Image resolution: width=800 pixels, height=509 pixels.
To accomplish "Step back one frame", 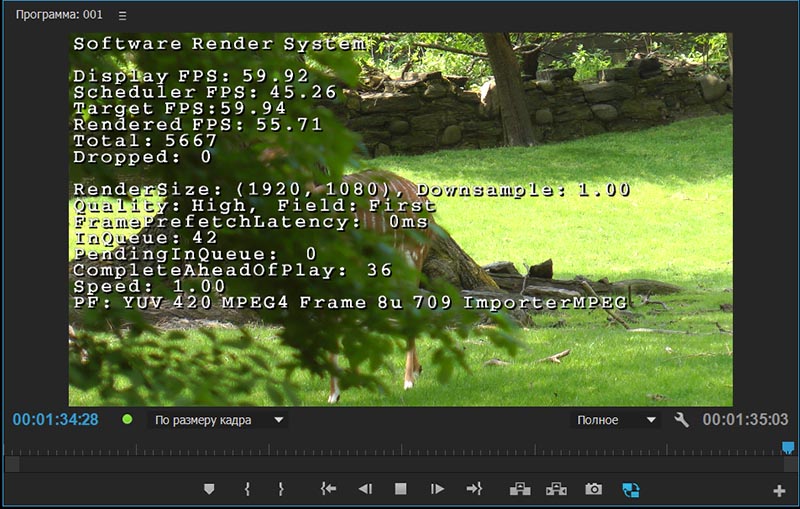I will (x=365, y=489).
